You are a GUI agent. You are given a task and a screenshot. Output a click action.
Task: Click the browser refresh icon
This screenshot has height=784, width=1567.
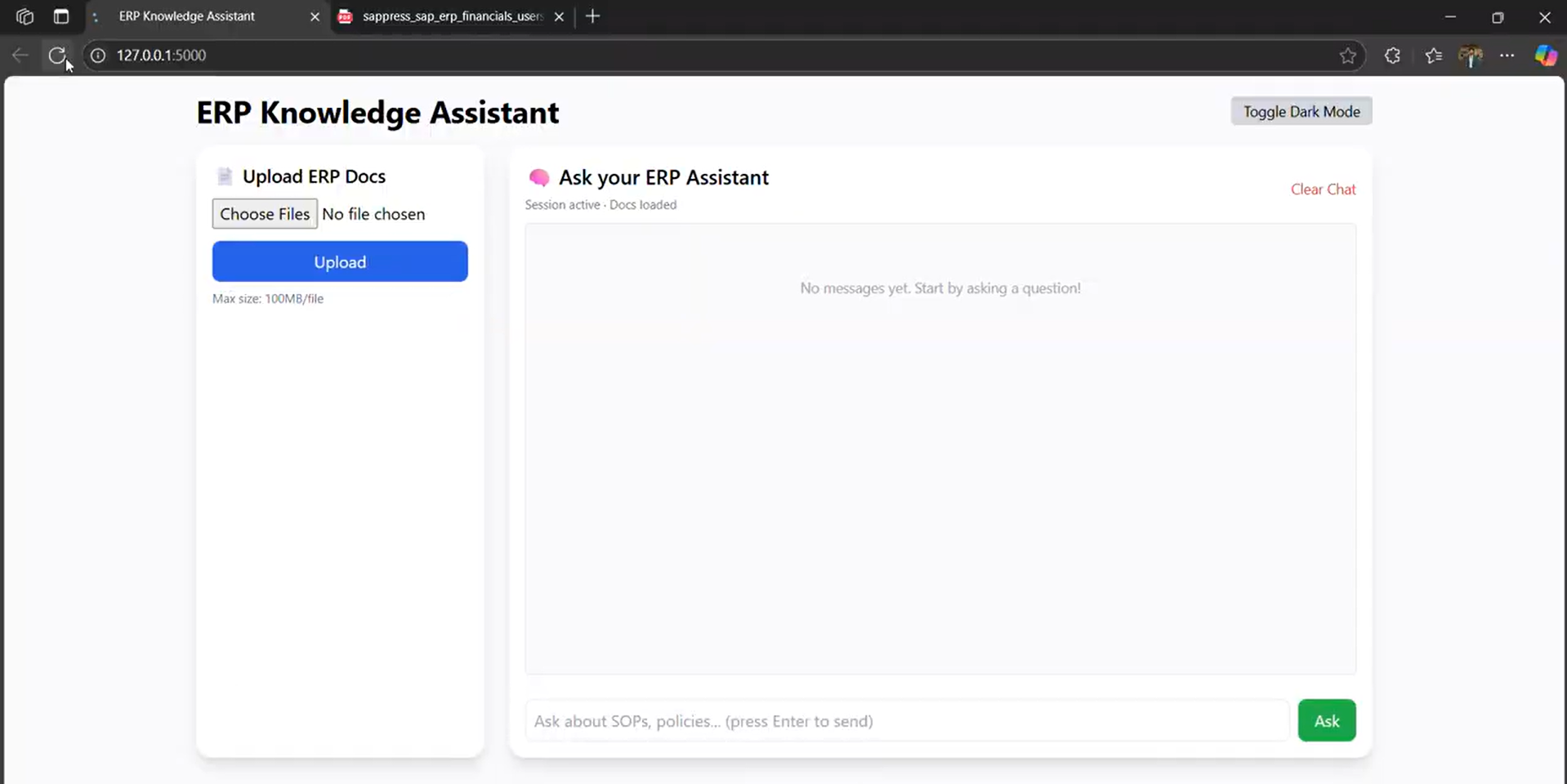[56, 56]
